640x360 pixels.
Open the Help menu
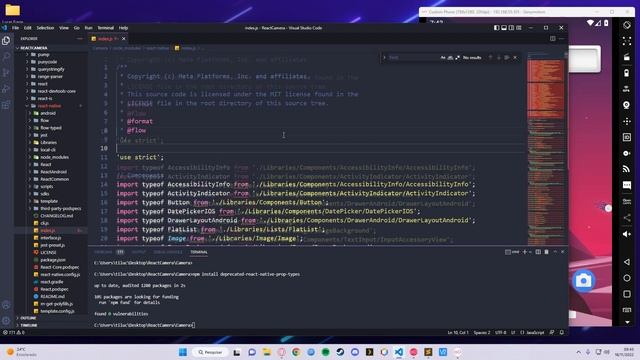[123, 28]
